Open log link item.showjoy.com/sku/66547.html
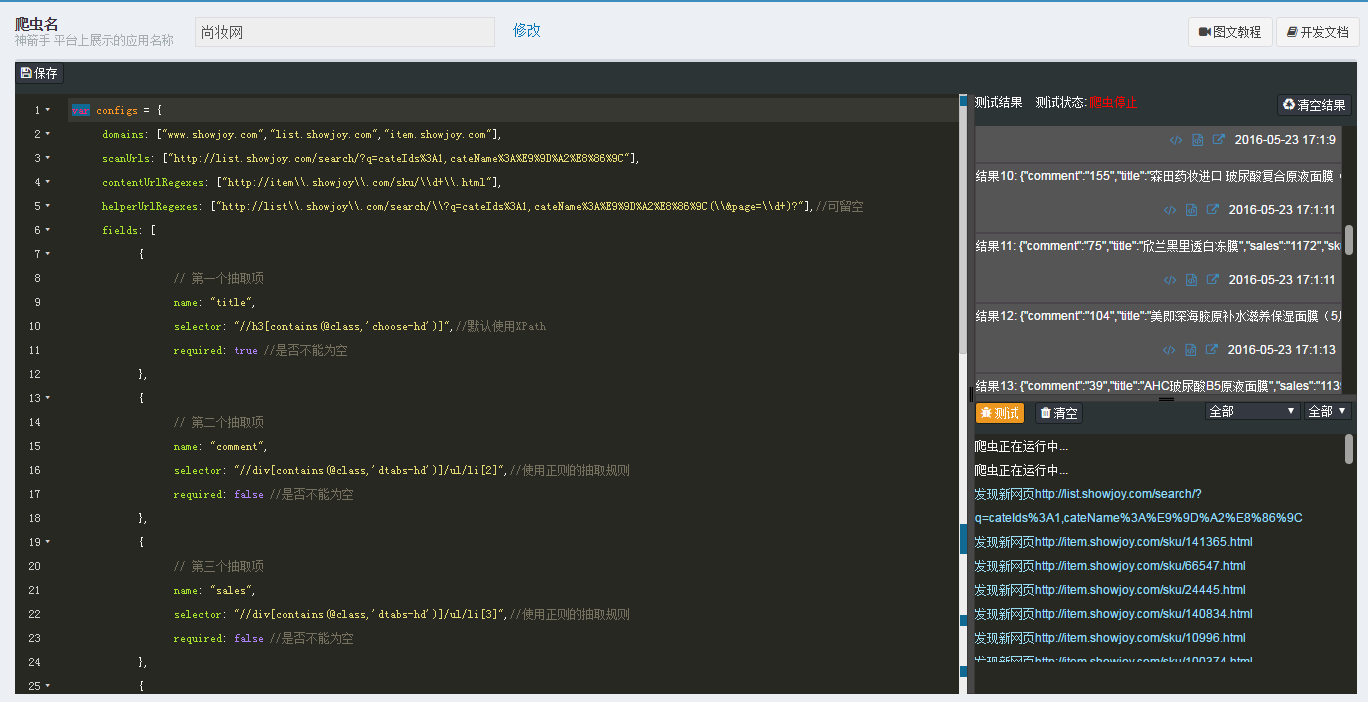The image size is (1368, 702). (x=1140, y=566)
